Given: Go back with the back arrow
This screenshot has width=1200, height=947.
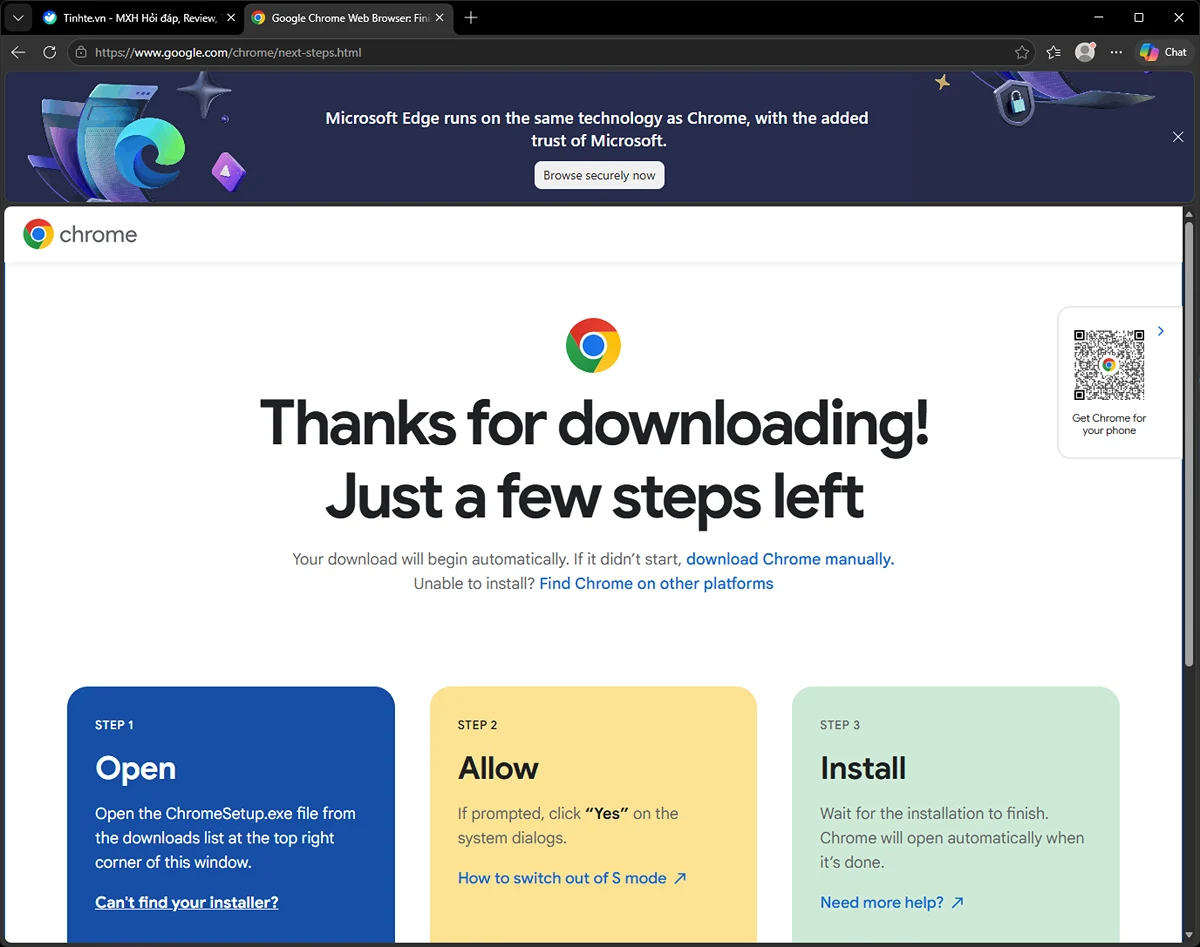Looking at the screenshot, I should pos(19,52).
